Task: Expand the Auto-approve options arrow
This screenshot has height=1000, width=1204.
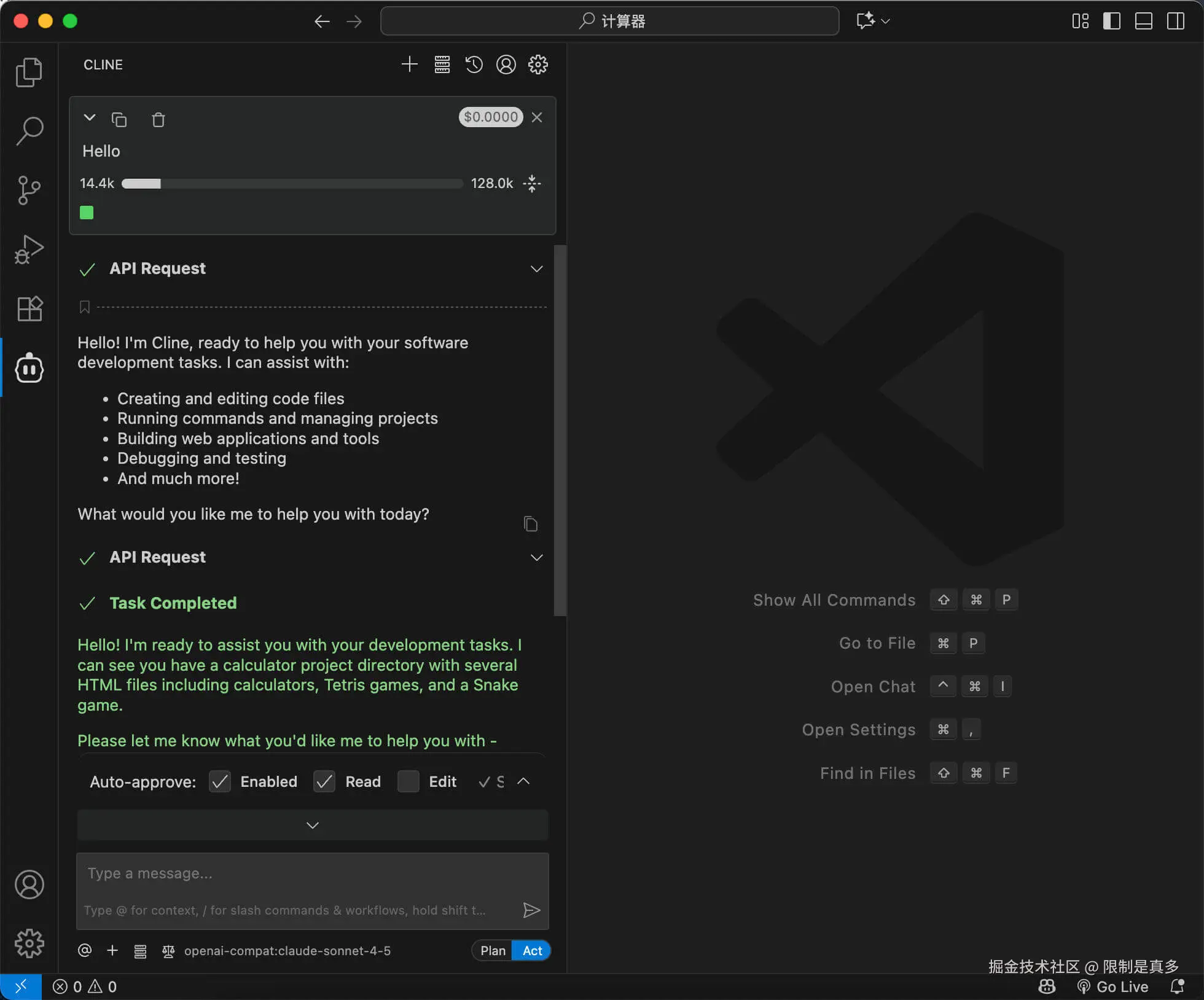Action: coord(523,781)
